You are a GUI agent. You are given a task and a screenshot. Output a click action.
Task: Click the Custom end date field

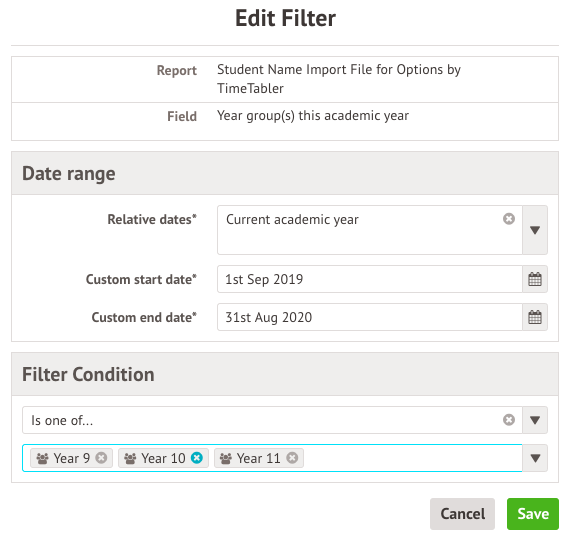click(370, 317)
